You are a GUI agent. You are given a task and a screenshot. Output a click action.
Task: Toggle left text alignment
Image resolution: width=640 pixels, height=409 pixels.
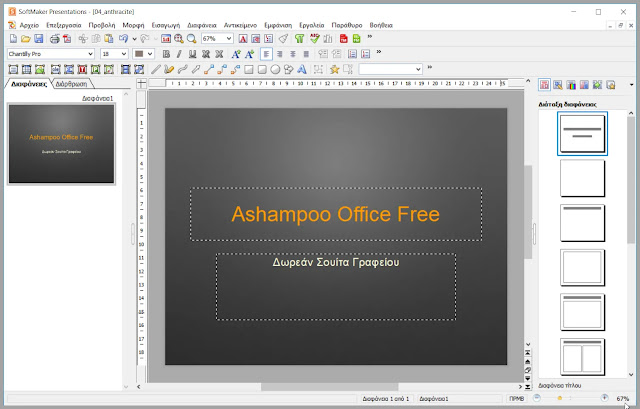coord(266,54)
